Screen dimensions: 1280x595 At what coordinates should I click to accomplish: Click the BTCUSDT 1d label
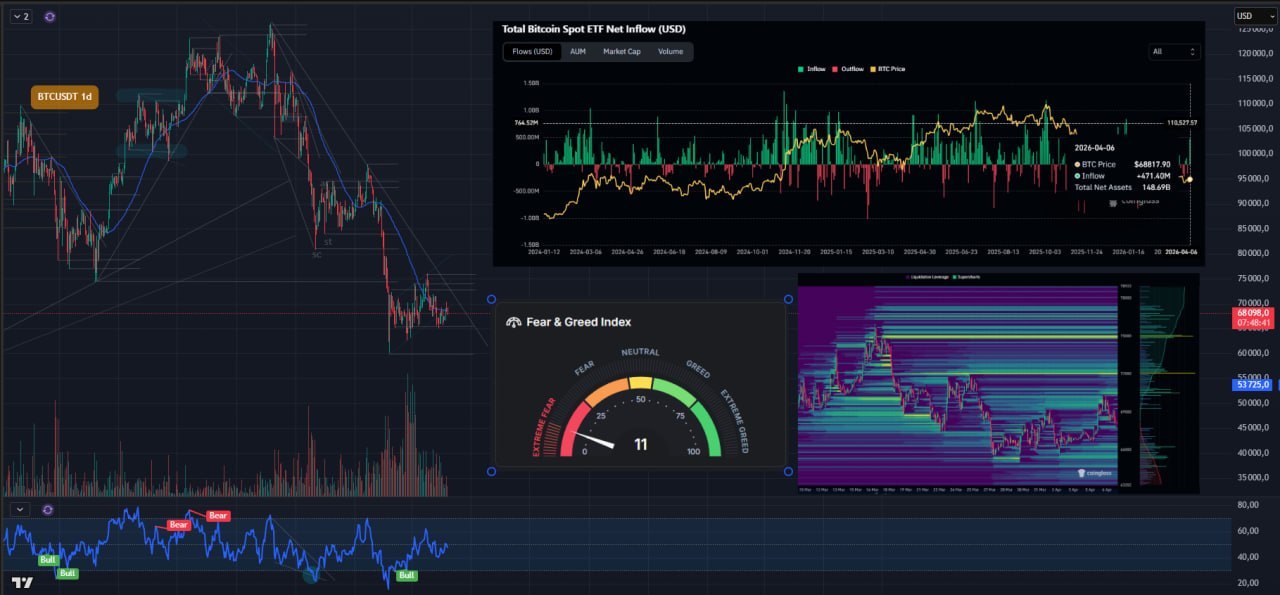[x=64, y=97]
